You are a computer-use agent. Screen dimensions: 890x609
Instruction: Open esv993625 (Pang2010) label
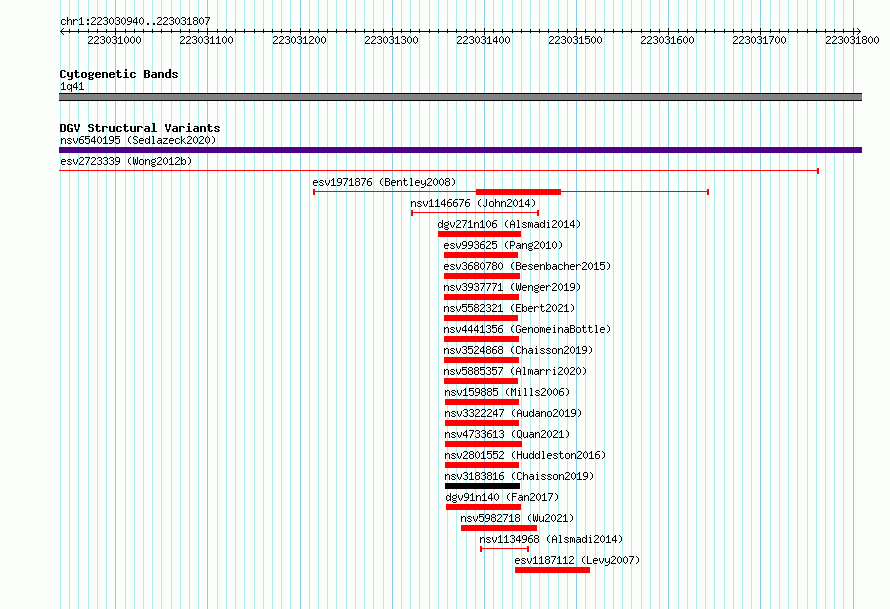[503, 245]
